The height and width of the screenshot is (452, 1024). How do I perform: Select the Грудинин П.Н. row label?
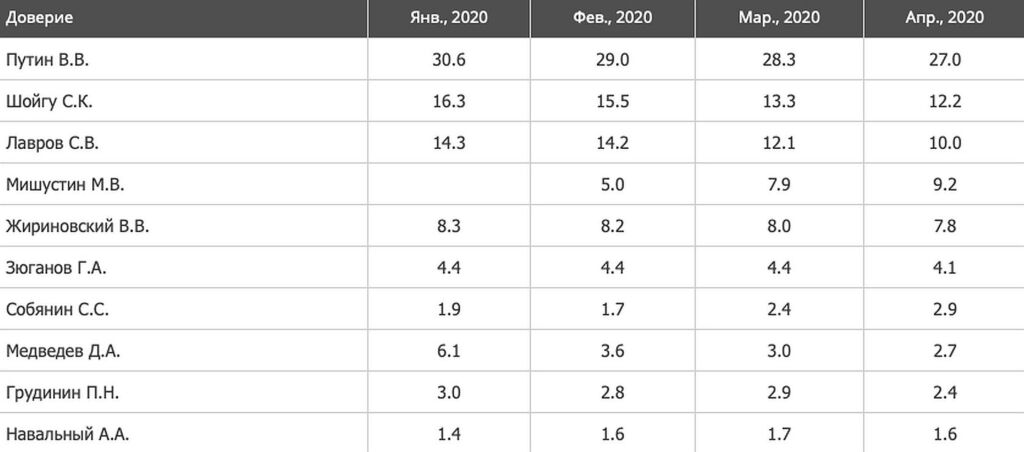63,393
